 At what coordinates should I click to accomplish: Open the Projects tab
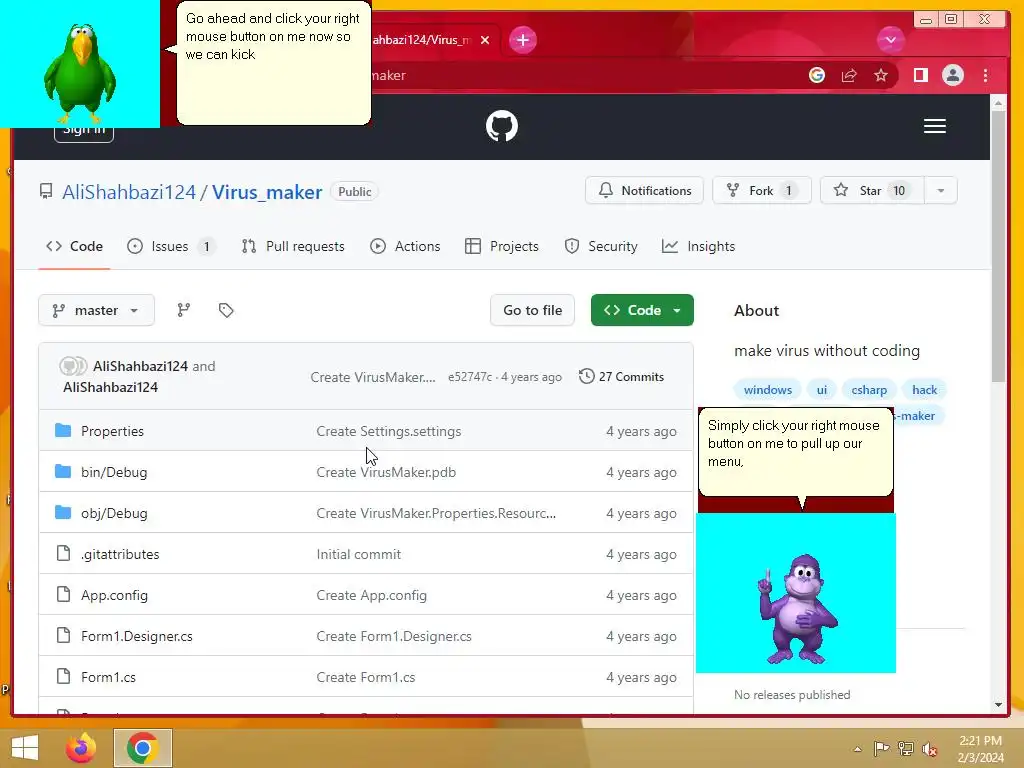point(502,246)
